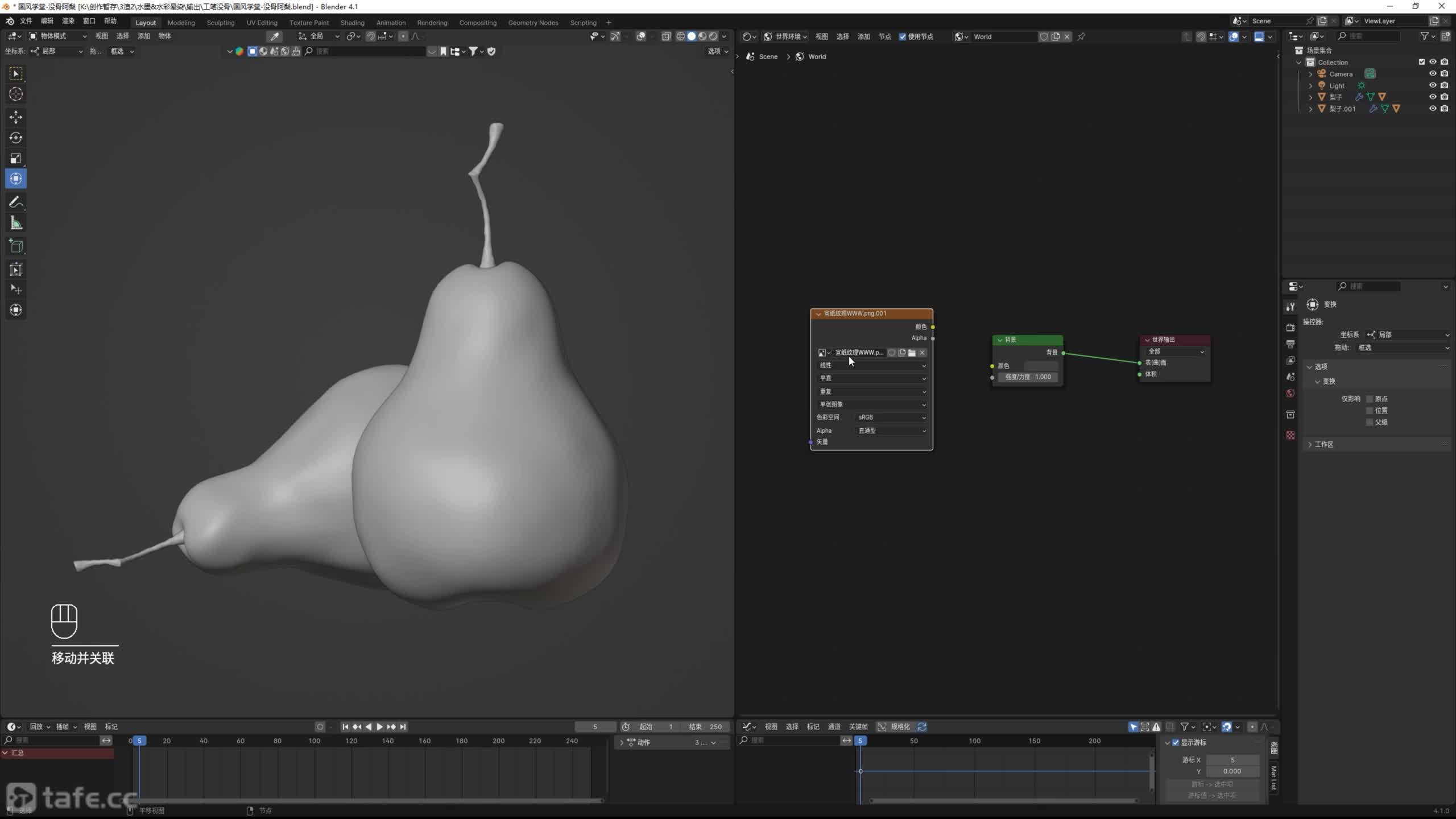Select the Rotate tool in the left toolbar
Viewport: 1456px width, 819px height.
point(16,138)
